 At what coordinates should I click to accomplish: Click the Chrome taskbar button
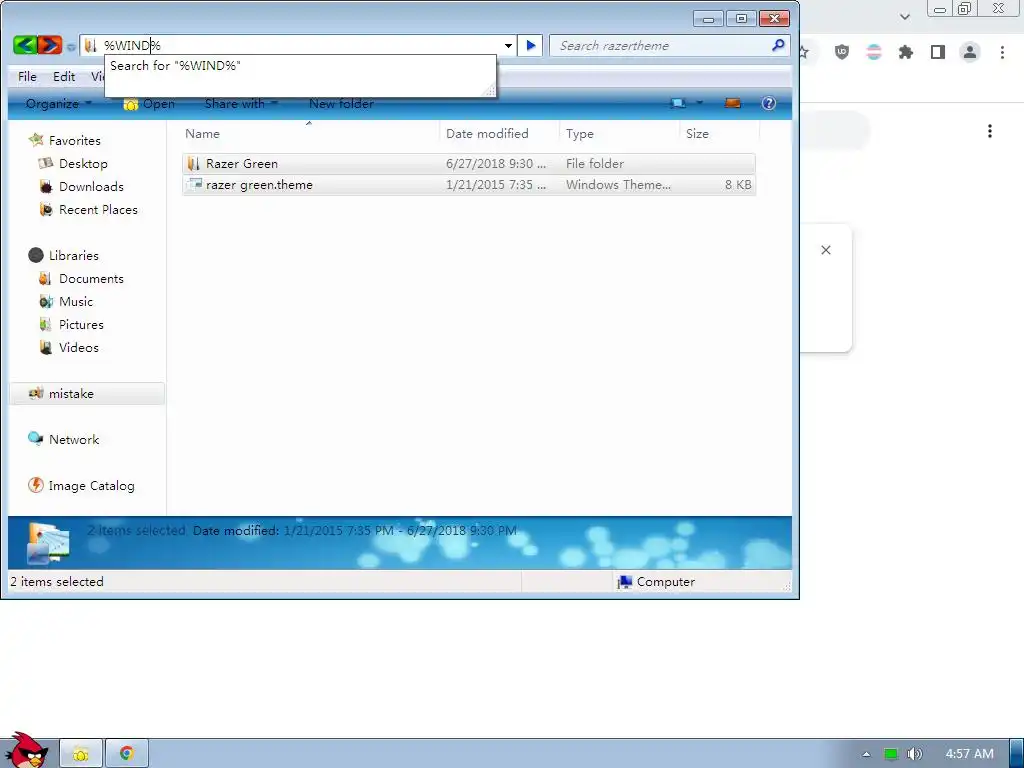click(127, 754)
